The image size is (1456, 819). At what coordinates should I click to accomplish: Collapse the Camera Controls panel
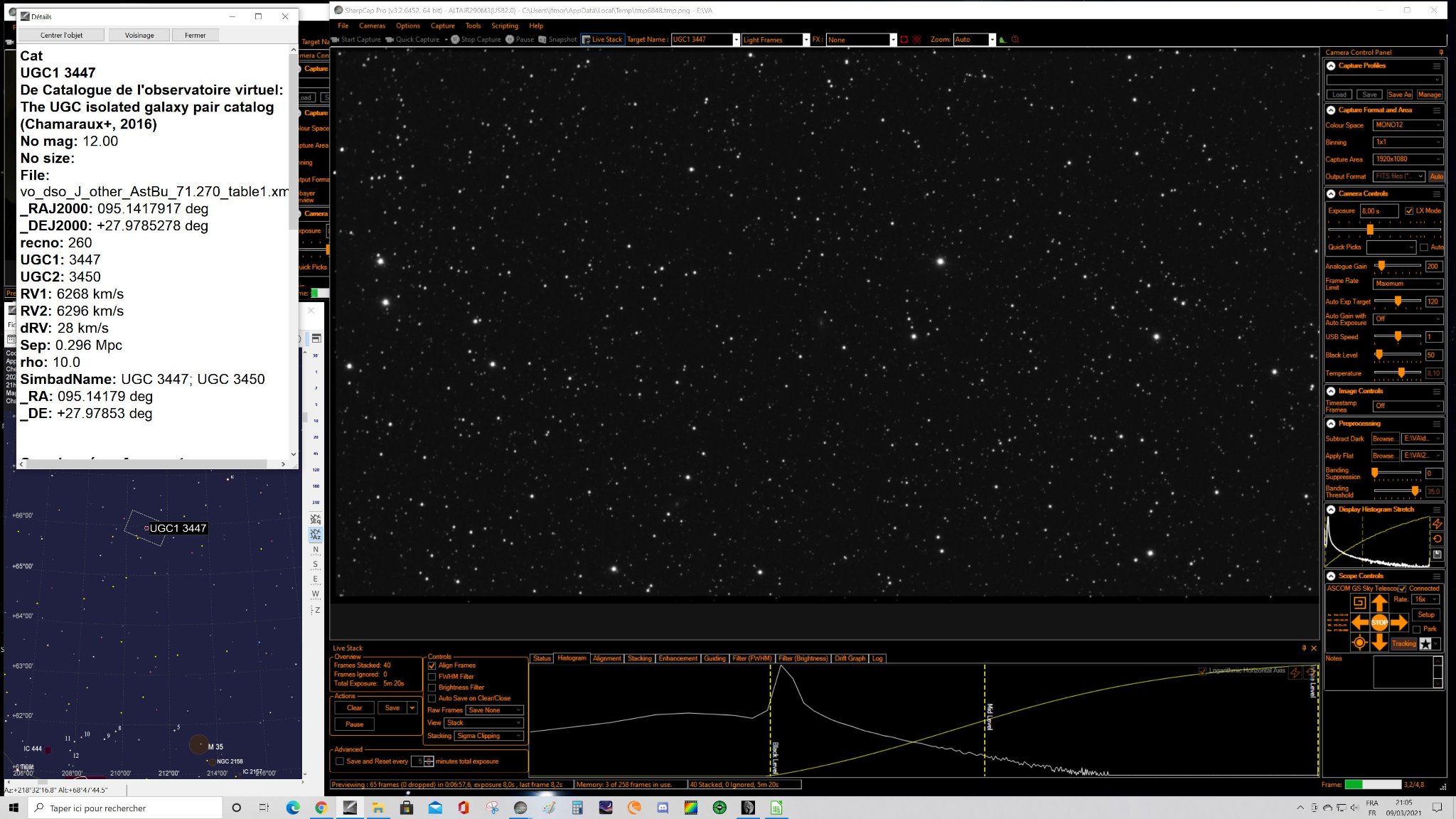1331,194
